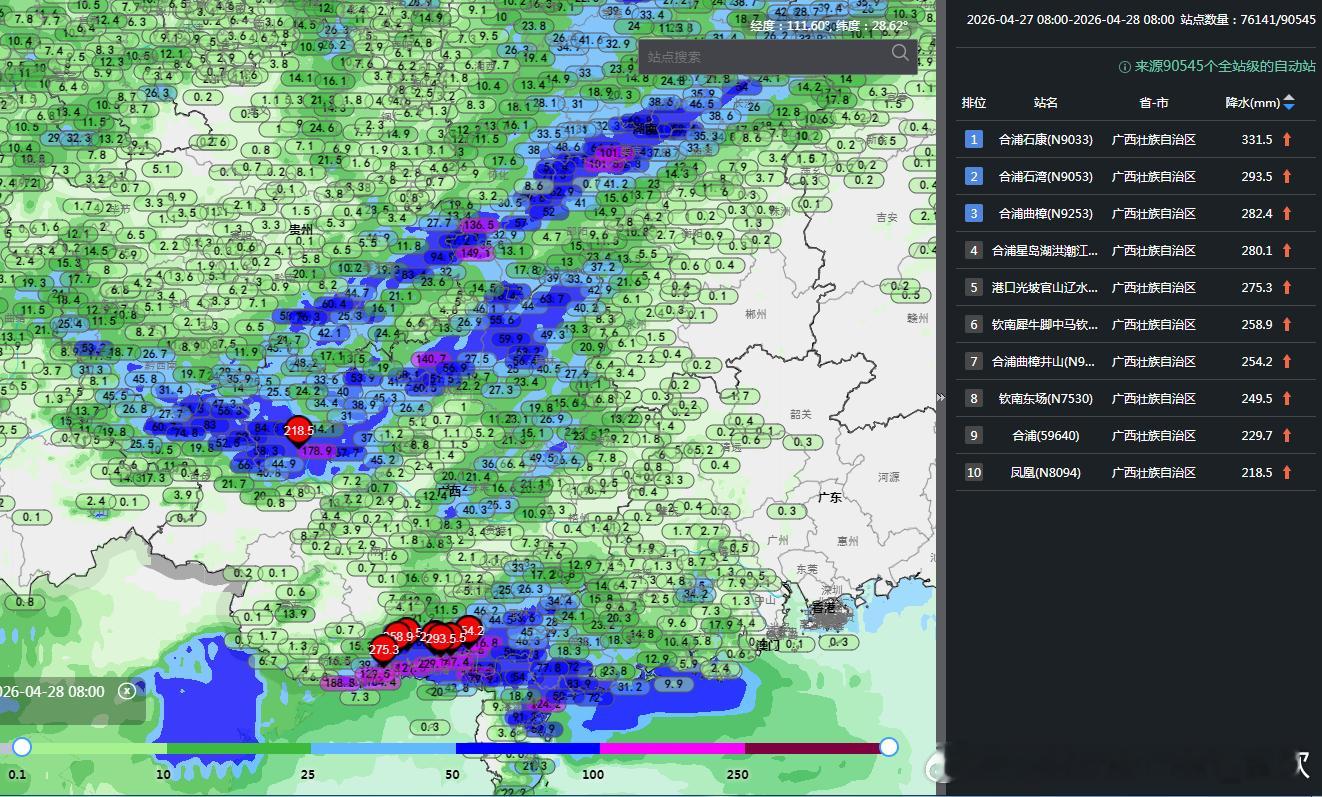Click the red up arrow for 合浦曲樟(N9253)
Screen dimensions: 1322x797
click(1287, 214)
